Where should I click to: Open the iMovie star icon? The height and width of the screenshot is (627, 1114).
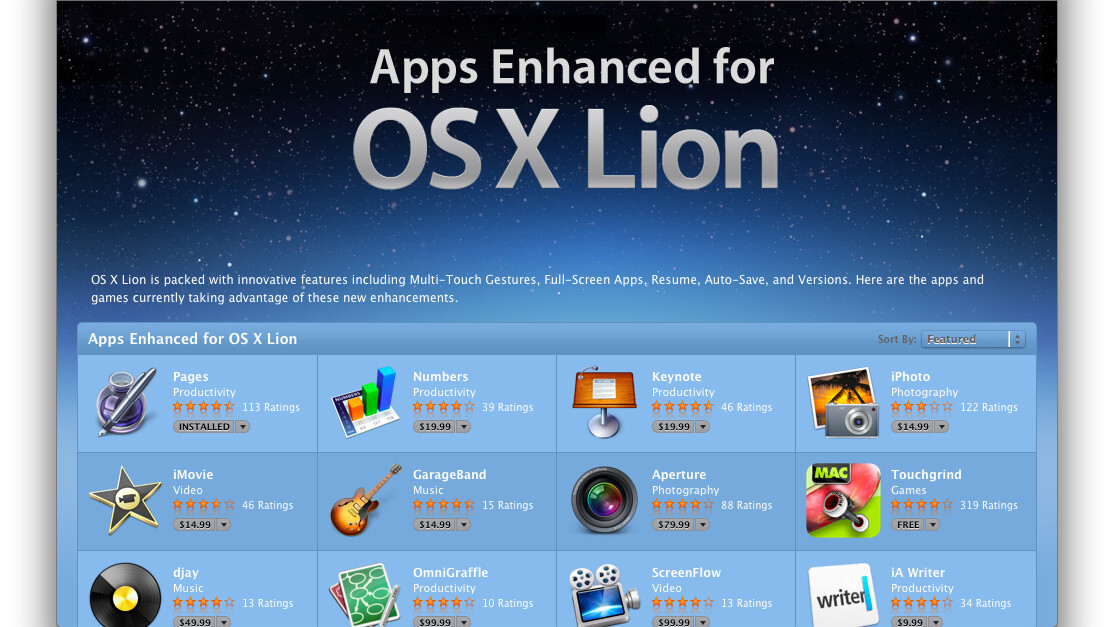[x=125, y=501]
